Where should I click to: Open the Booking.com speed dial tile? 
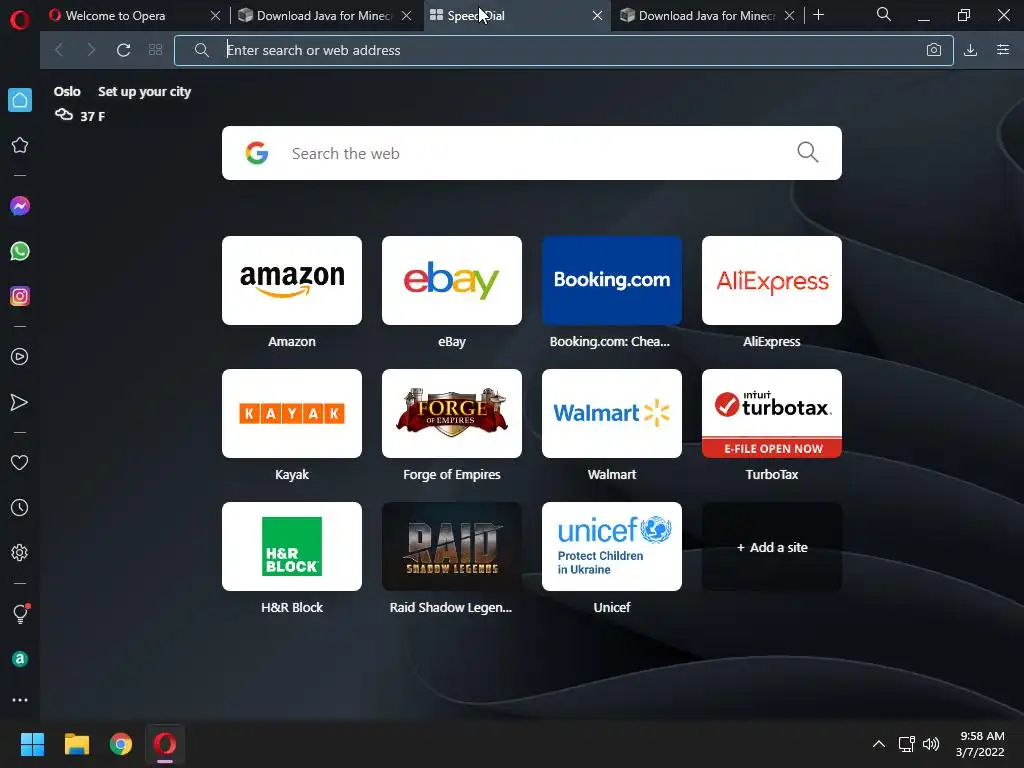(x=612, y=280)
